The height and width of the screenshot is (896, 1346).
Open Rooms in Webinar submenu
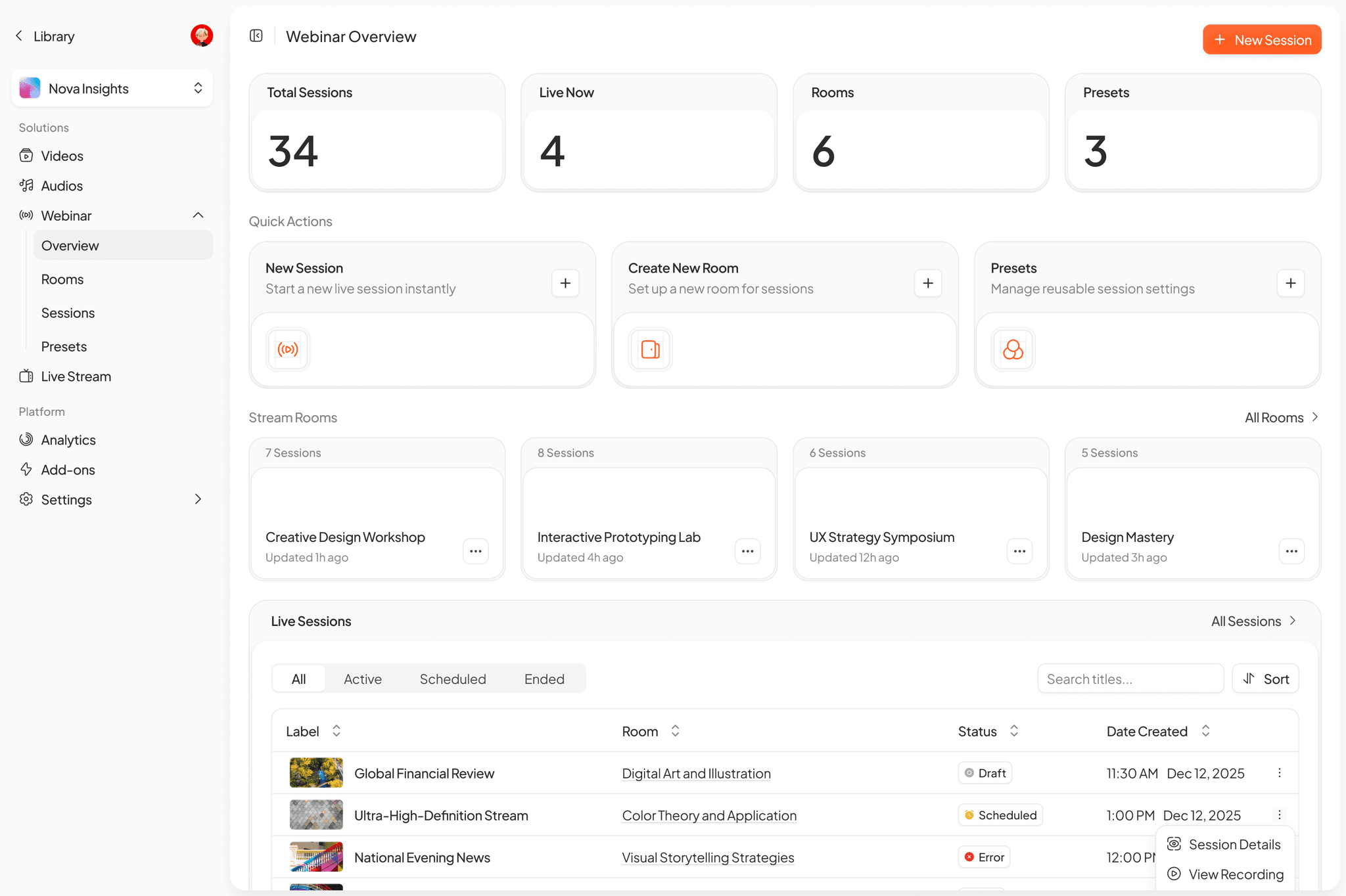pyautogui.click(x=124, y=279)
